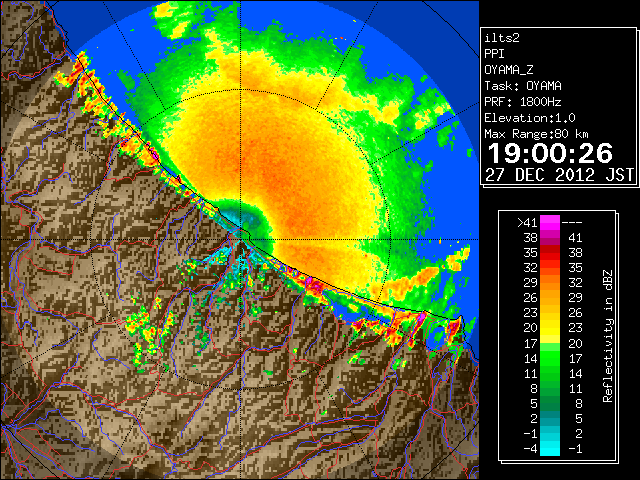640x480 pixels.
Task: Pick the cyan -4 to -1 dBZ swatch
Action: pos(550,448)
